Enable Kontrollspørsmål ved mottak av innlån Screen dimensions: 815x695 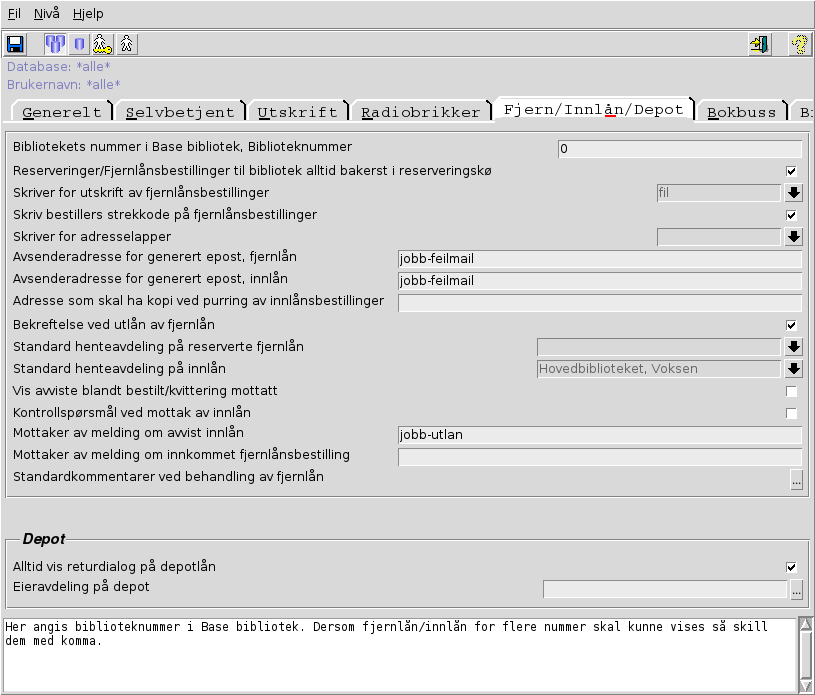point(791,413)
